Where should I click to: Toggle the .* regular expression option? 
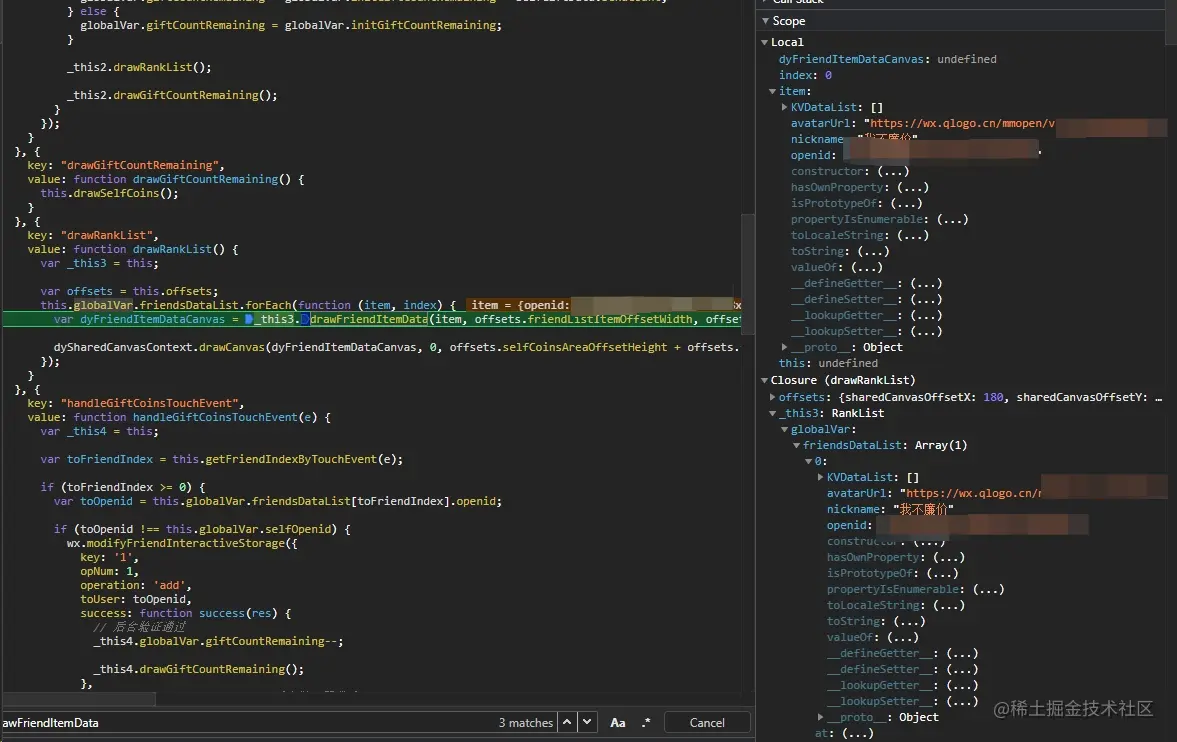pyautogui.click(x=646, y=722)
